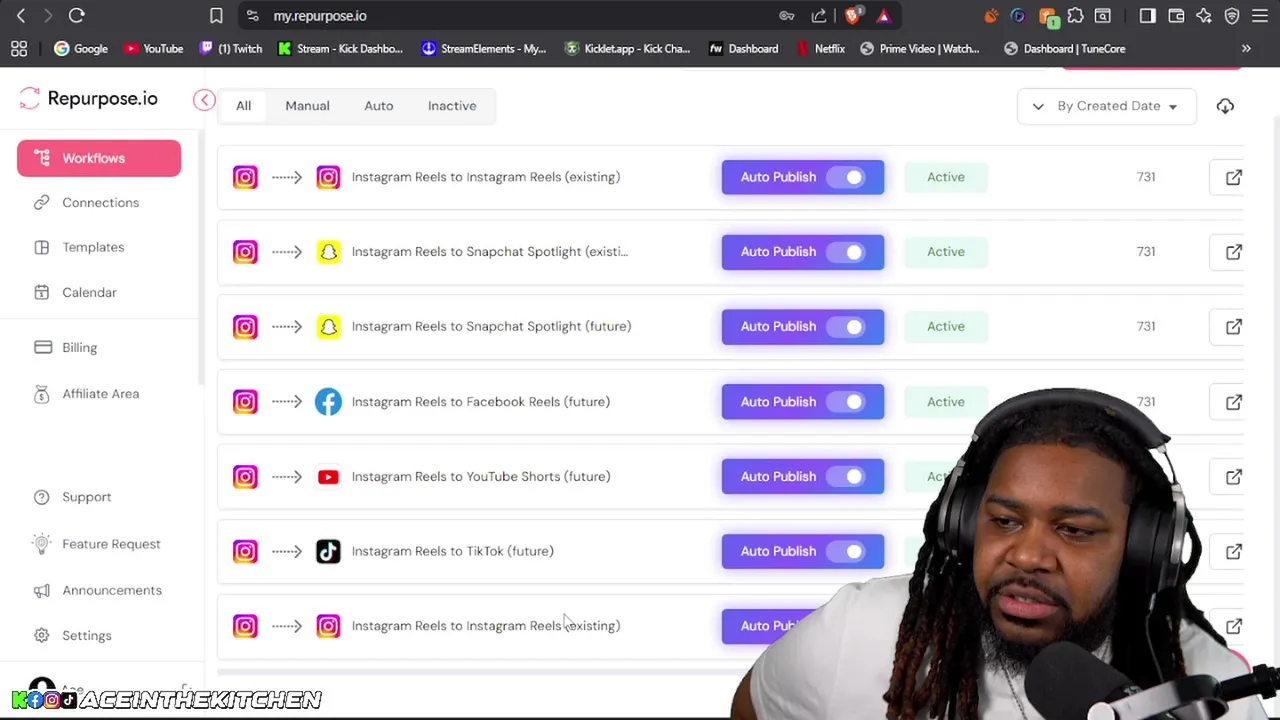
Task: Select the Manual filter tab
Action: tap(307, 106)
